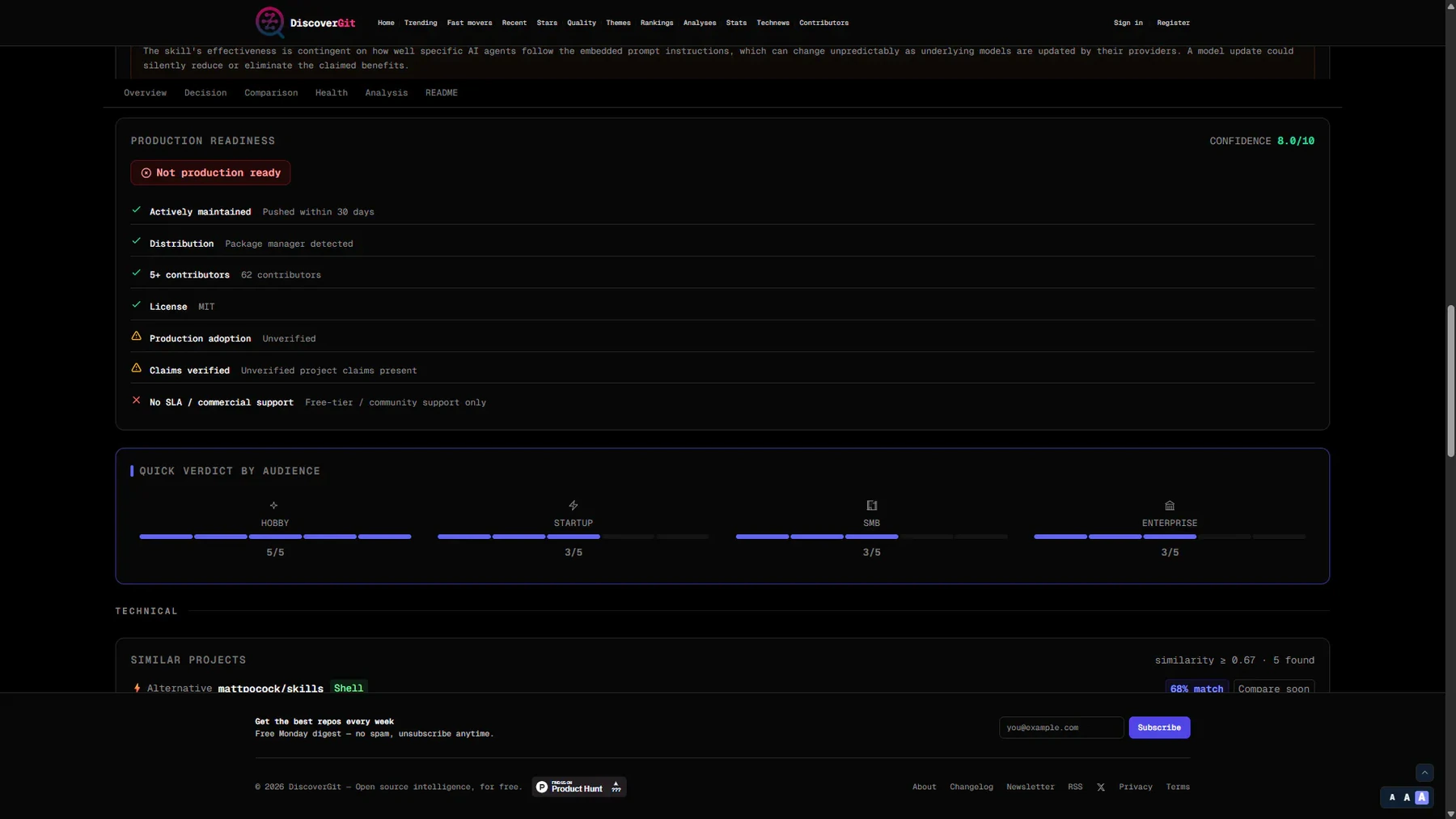This screenshot has width=1456, height=819.
Task: Open Technews in the nav bar
Action: (772, 23)
